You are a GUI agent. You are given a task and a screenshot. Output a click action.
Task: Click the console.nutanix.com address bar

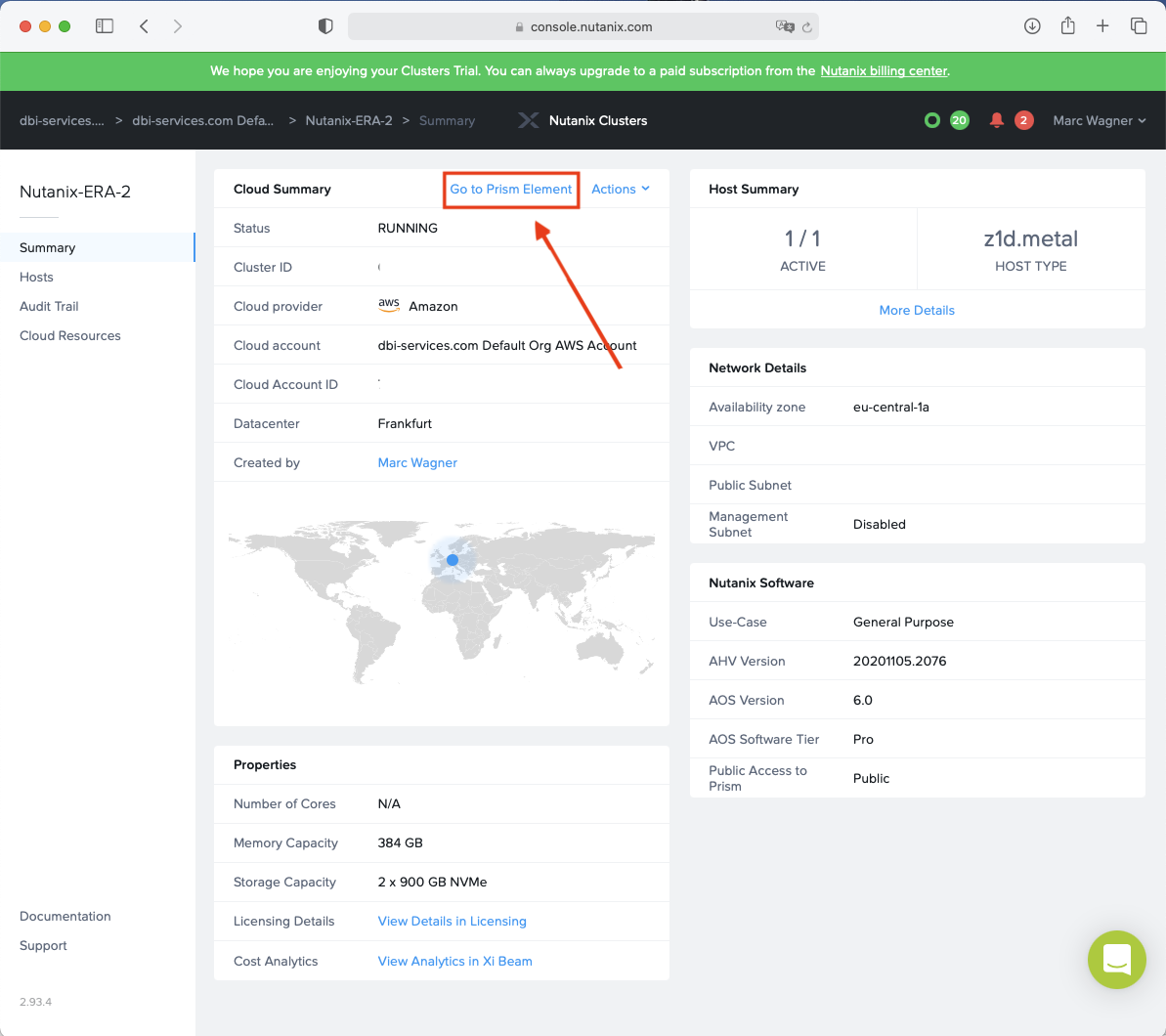click(x=583, y=26)
